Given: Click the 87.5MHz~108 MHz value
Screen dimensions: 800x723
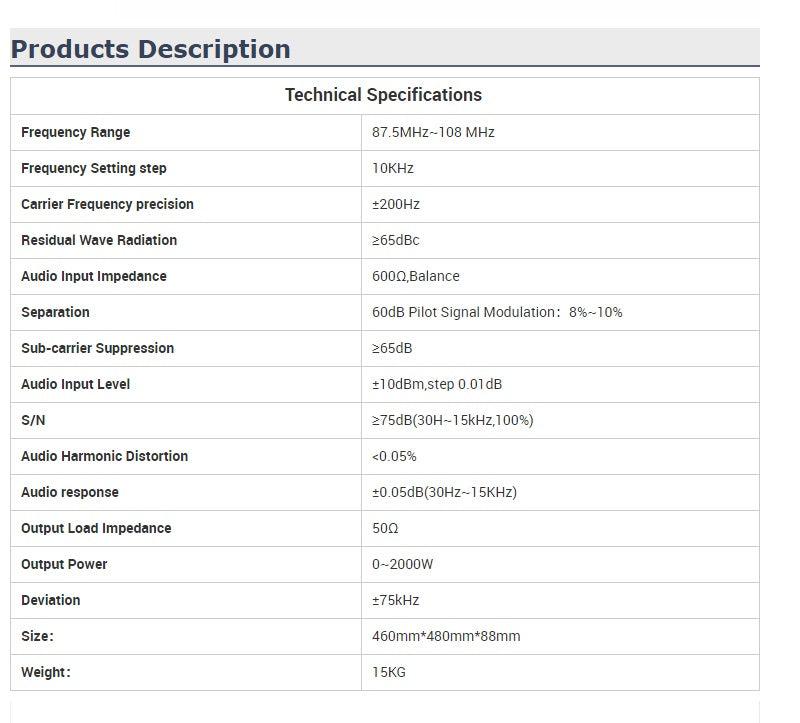Looking at the screenshot, I should [x=433, y=132].
